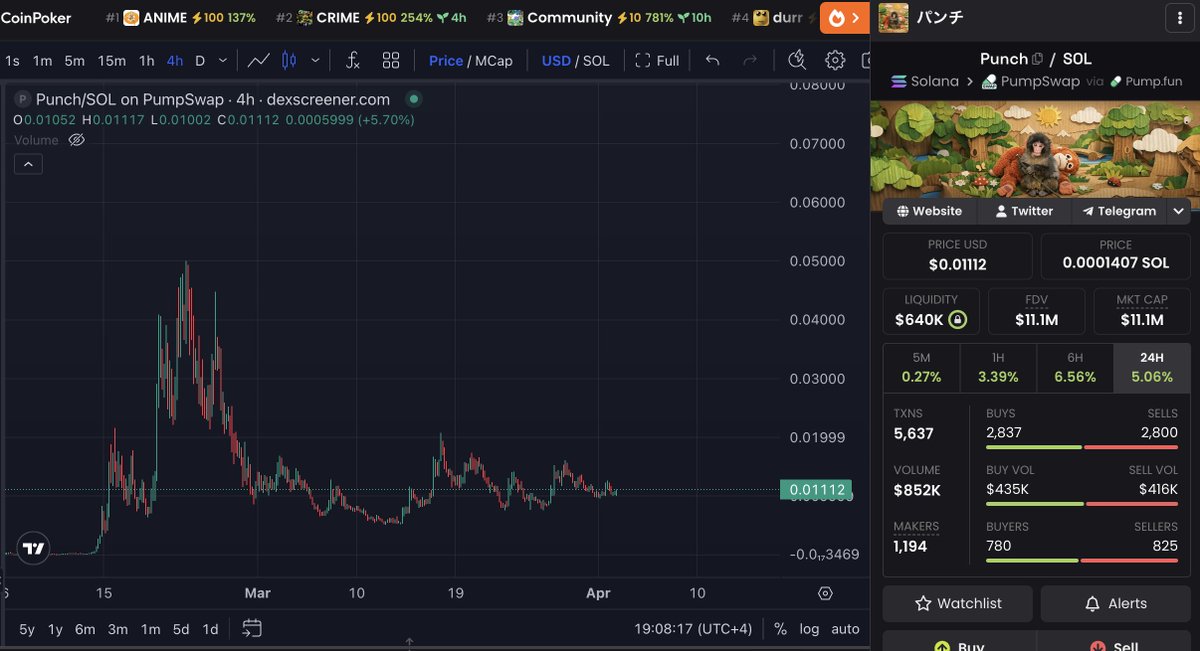Open the go-to-date calendar icon
1200x651 pixels.
(x=252, y=629)
